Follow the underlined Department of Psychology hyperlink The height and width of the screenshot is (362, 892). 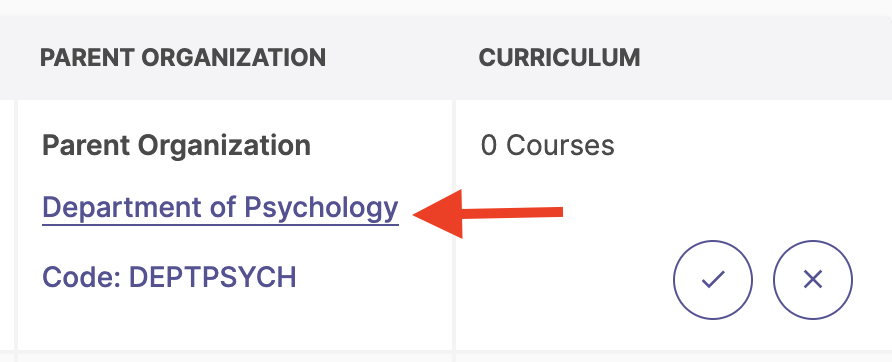pyautogui.click(x=220, y=208)
